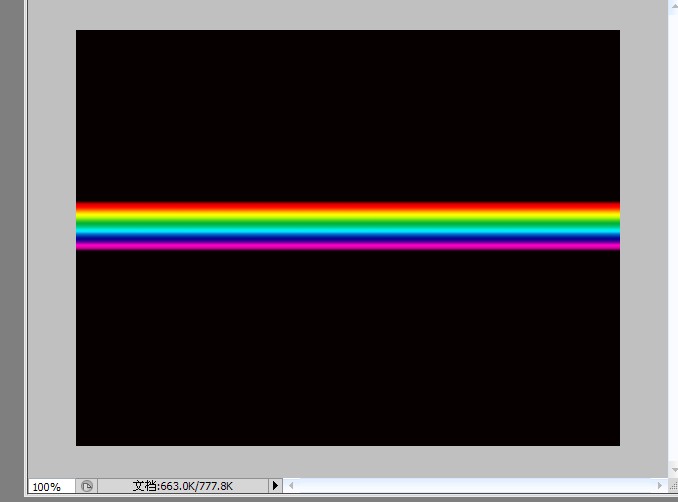Click the horizontal scrollbar right arrow
The image size is (678, 502).
[x=659, y=486]
